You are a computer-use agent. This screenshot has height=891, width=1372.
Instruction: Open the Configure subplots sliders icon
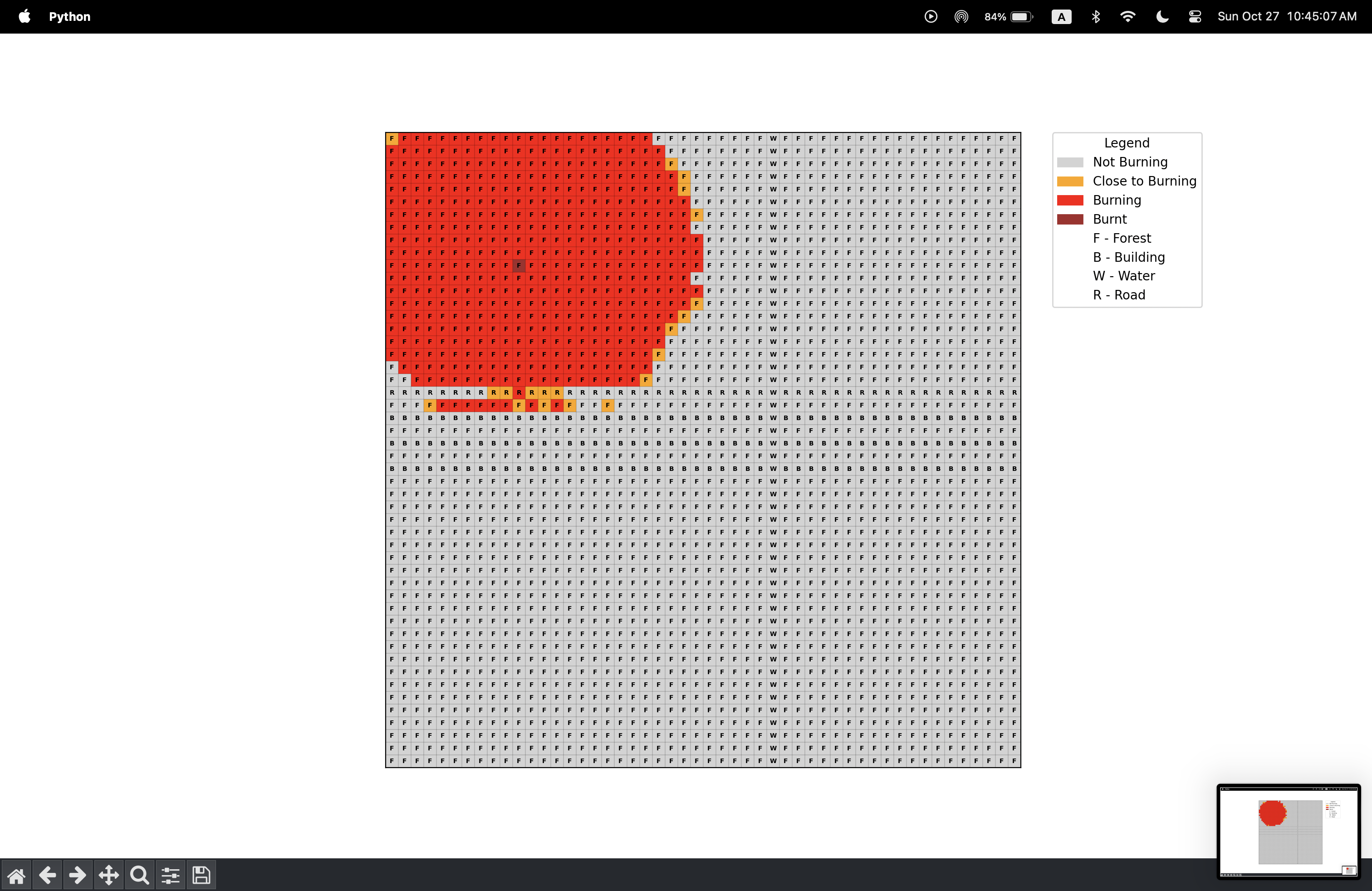coord(171,876)
